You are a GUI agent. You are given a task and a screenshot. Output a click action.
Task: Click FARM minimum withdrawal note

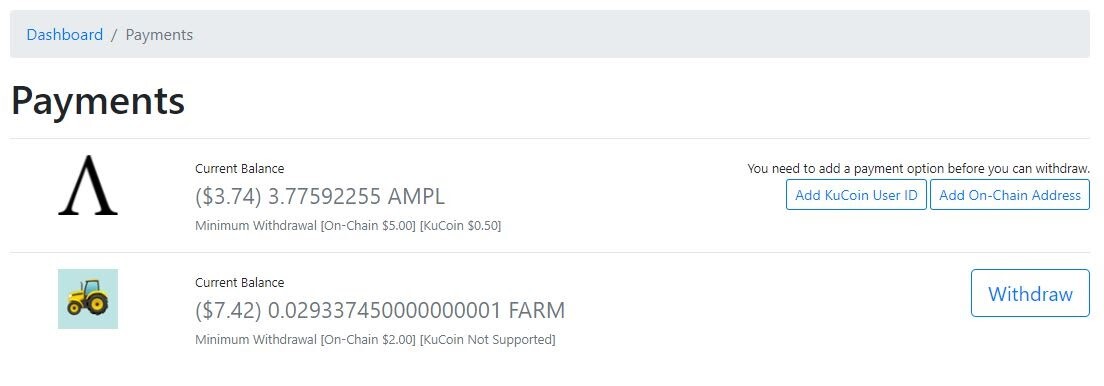point(375,340)
